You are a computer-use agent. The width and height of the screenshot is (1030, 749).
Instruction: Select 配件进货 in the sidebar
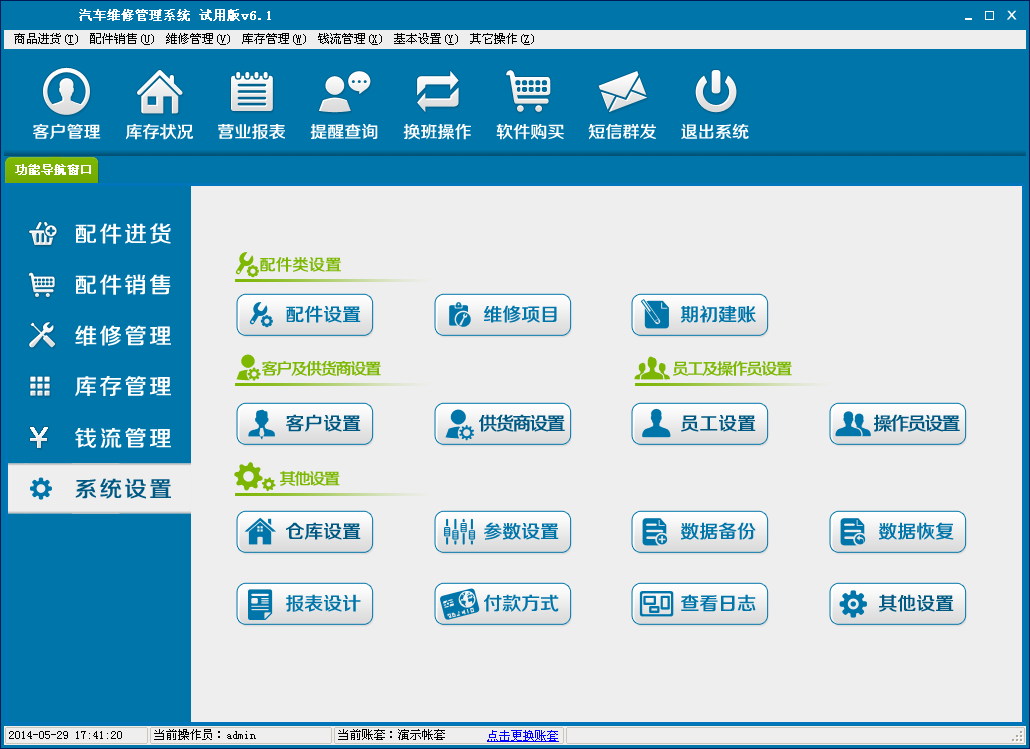[100, 234]
